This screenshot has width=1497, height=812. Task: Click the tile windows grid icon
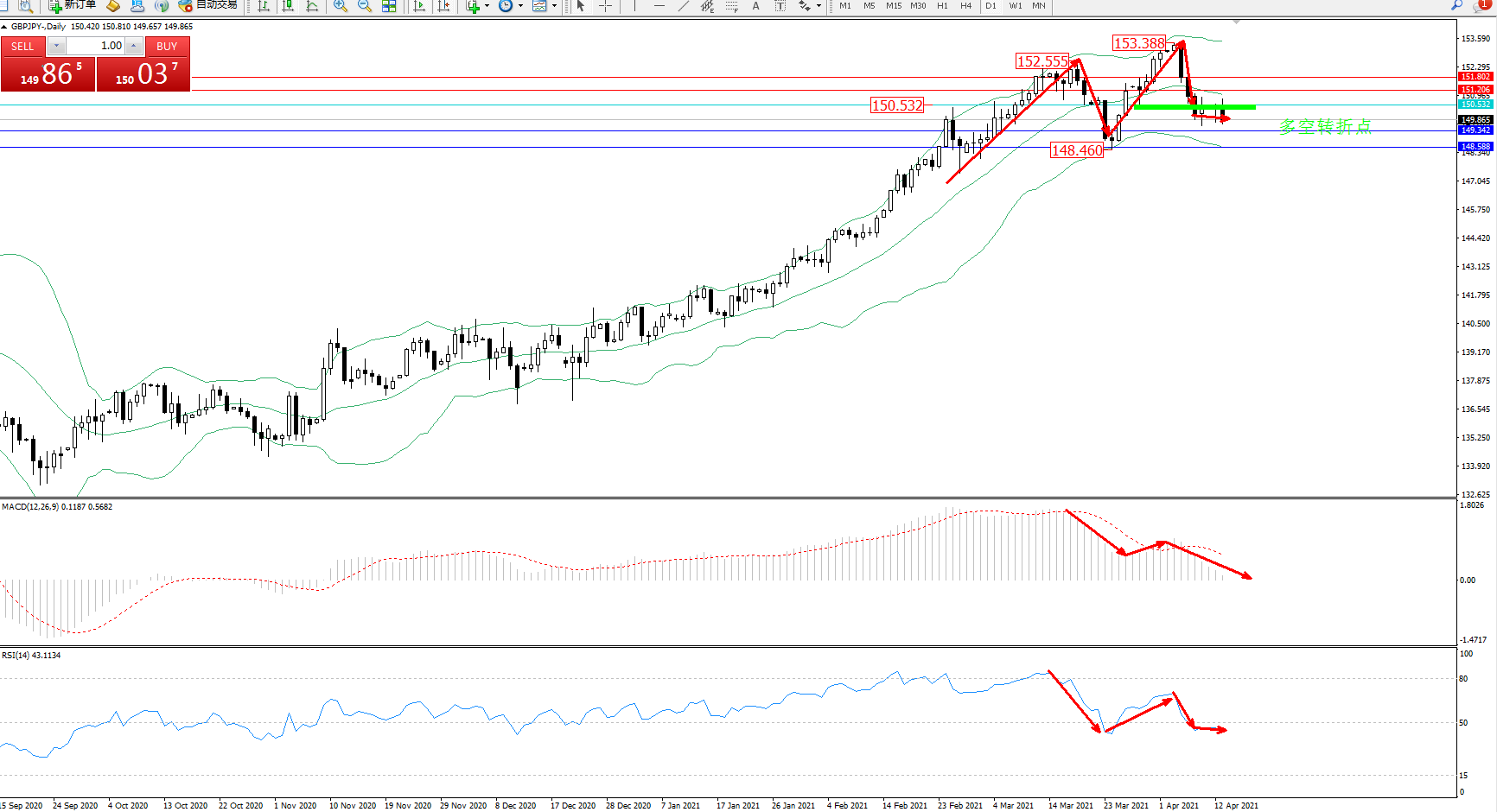pyautogui.click(x=389, y=6)
